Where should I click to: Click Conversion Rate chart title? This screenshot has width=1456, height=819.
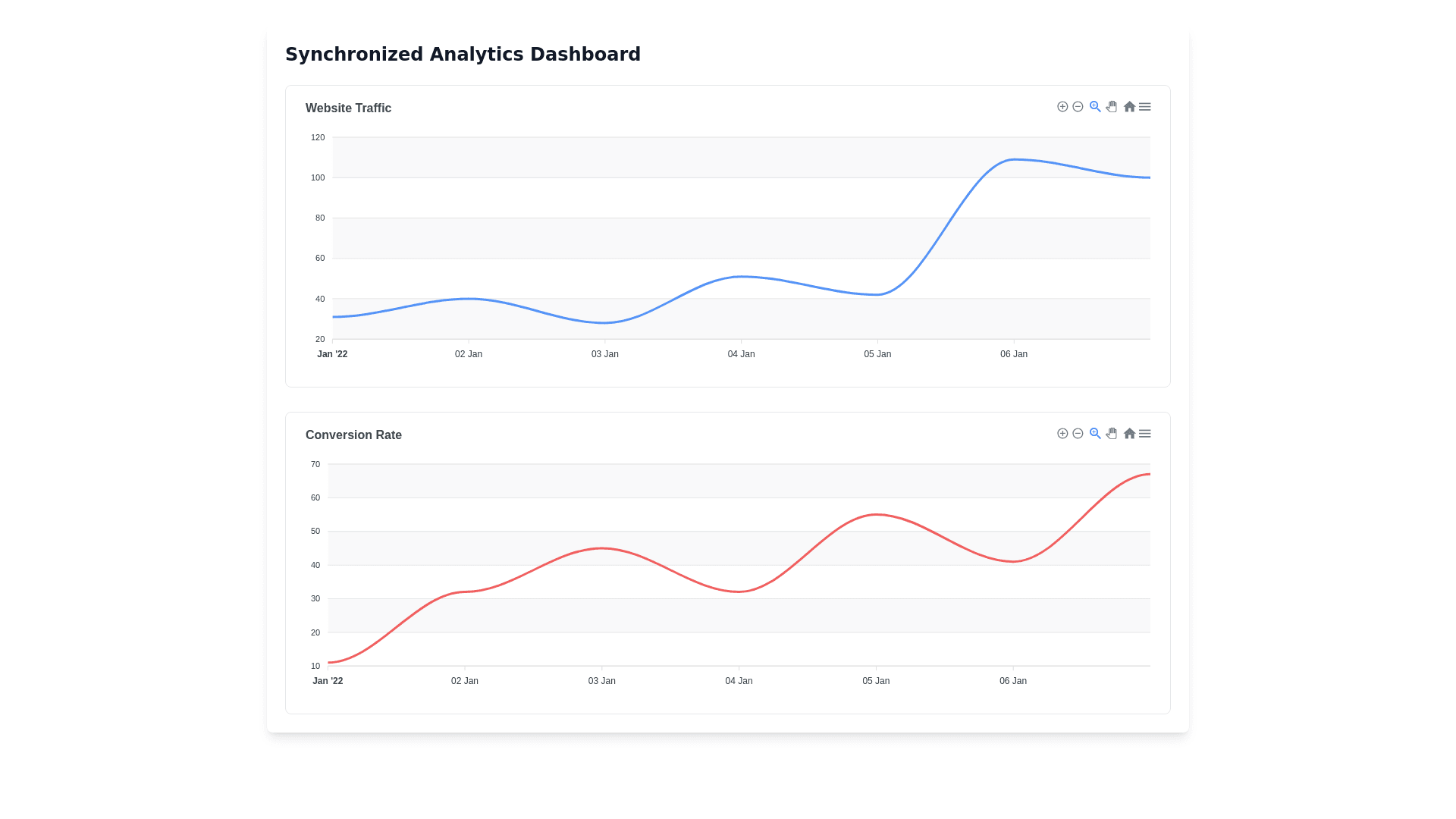[353, 435]
